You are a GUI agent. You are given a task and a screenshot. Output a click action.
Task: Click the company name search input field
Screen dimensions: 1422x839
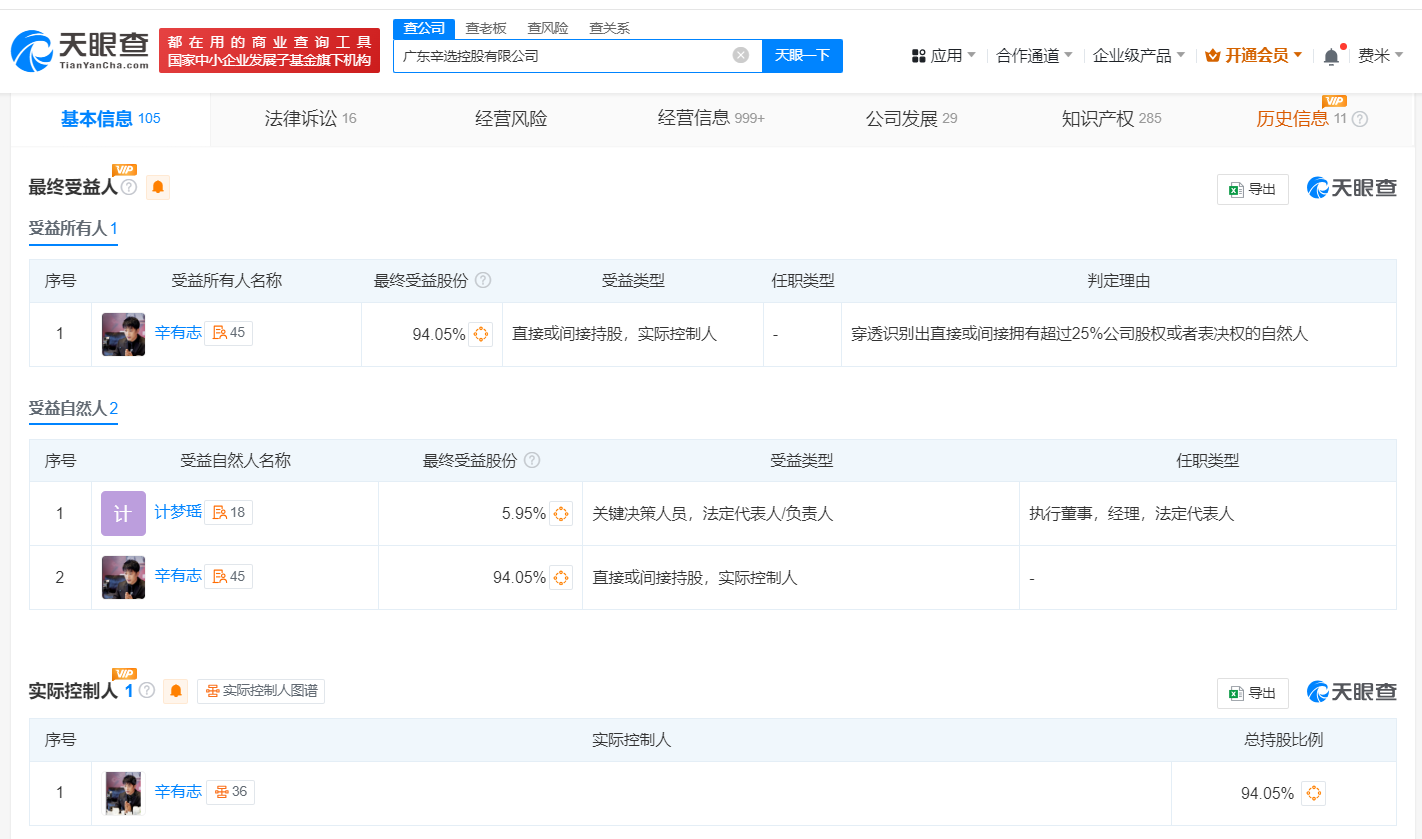pos(560,56)
